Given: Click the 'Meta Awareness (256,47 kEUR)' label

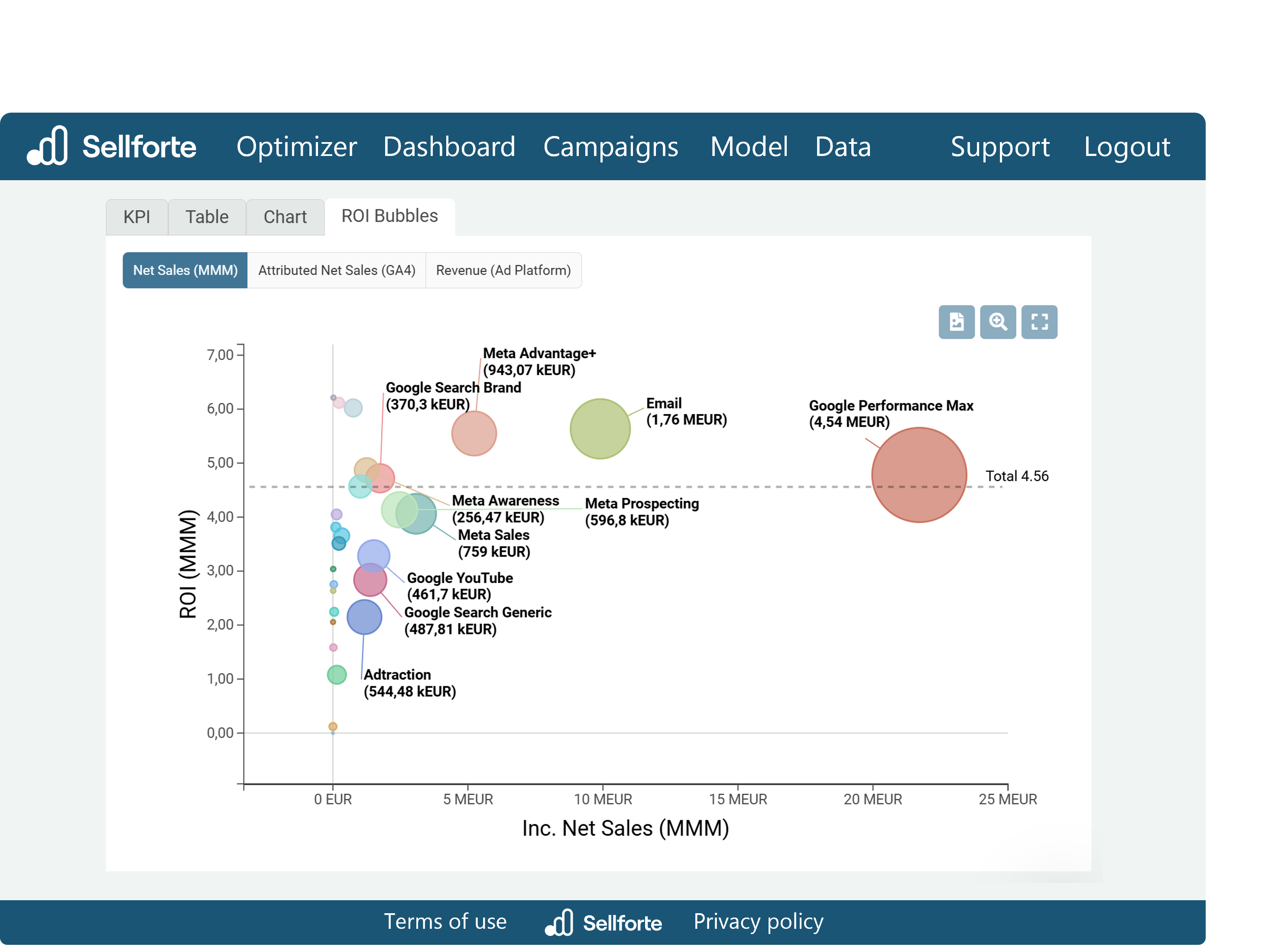Looking at the screenshot, I should tap(505, 509).
